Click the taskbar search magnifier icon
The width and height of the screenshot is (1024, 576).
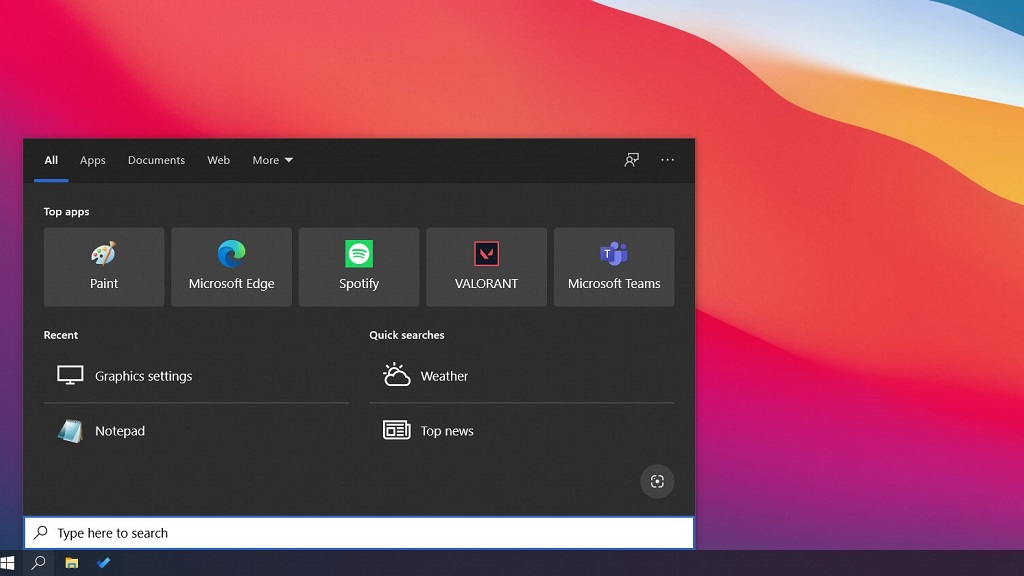39,562
